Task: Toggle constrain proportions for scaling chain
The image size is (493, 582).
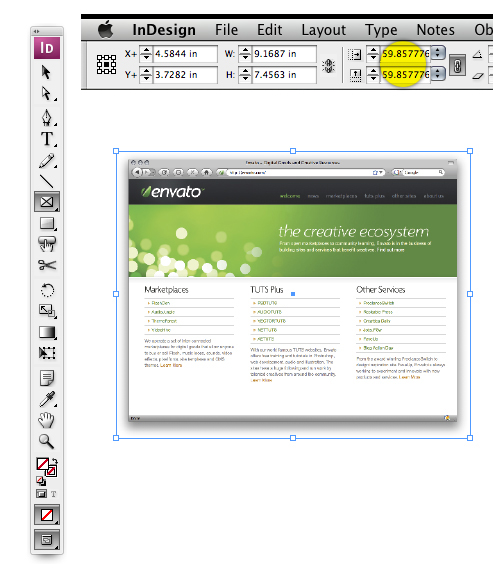Action: pyautogui.click(x=457, y=65)
